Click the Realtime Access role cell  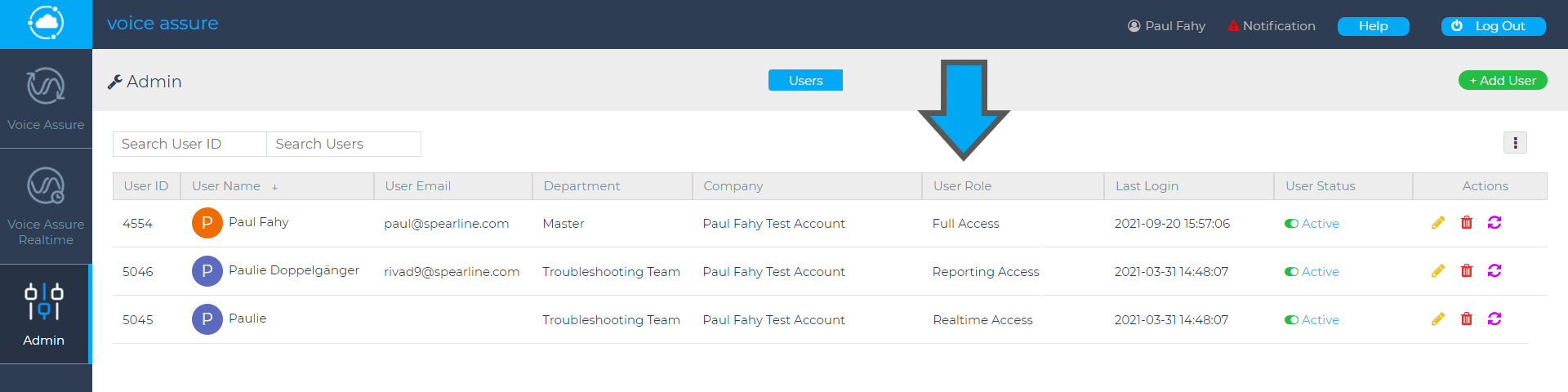[x=982, y=320]
